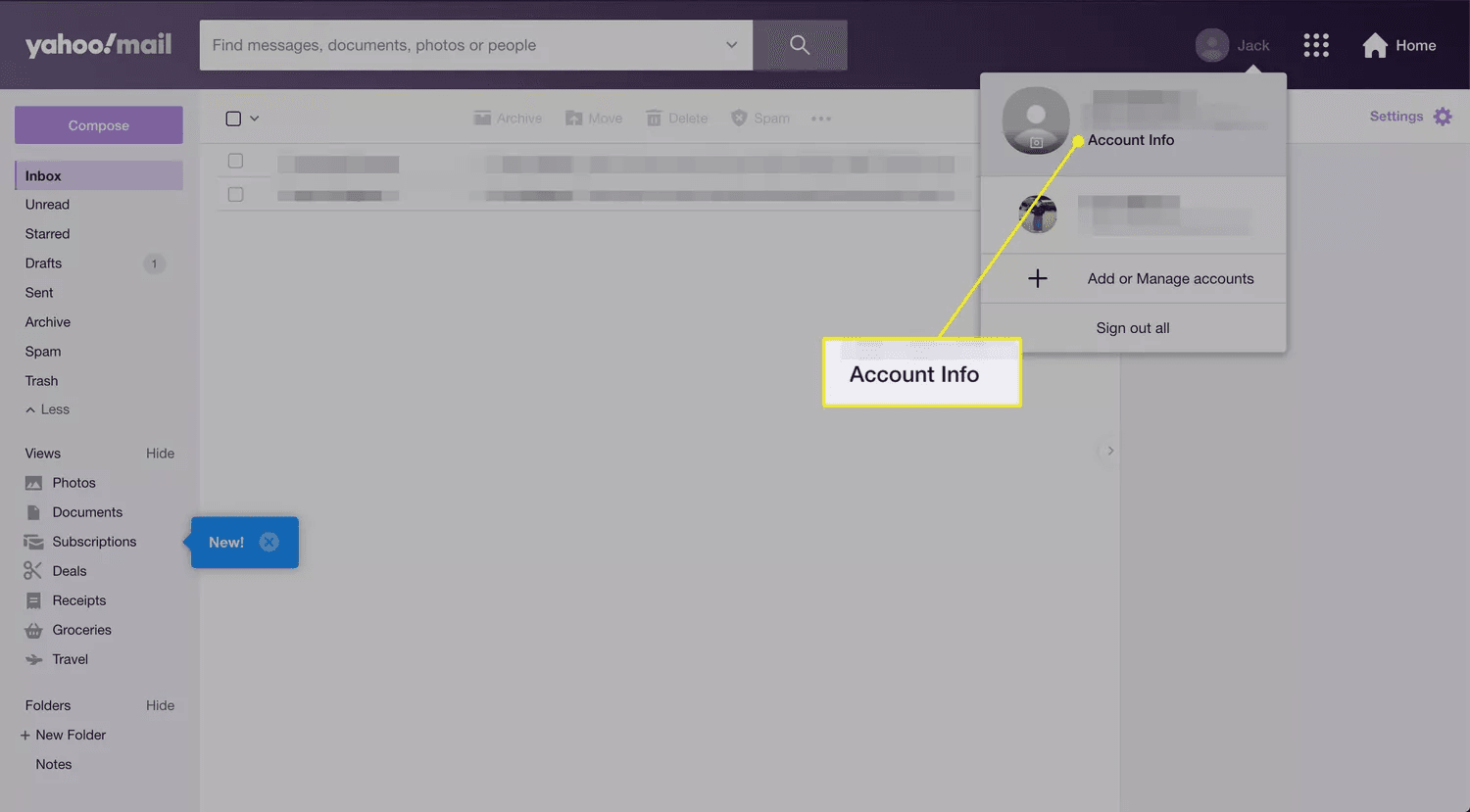Click the search magnifier button
The width and height of the screenshot is (1470, 812).
pyautogui.click(x=800, y=45)
